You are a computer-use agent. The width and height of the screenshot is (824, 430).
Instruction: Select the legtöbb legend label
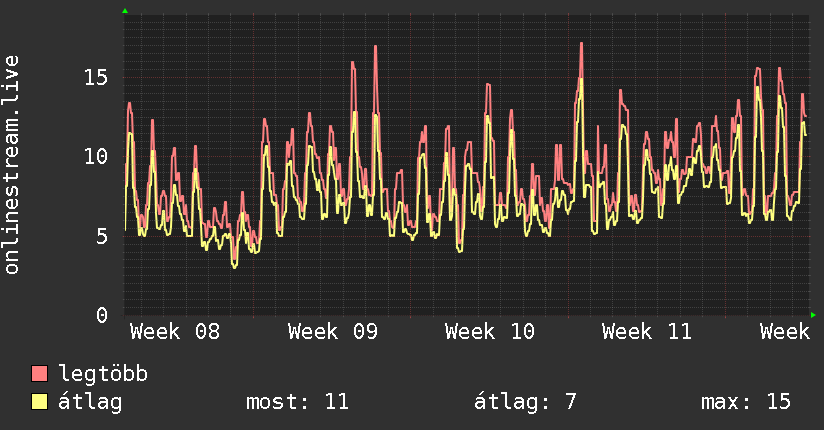103,373
